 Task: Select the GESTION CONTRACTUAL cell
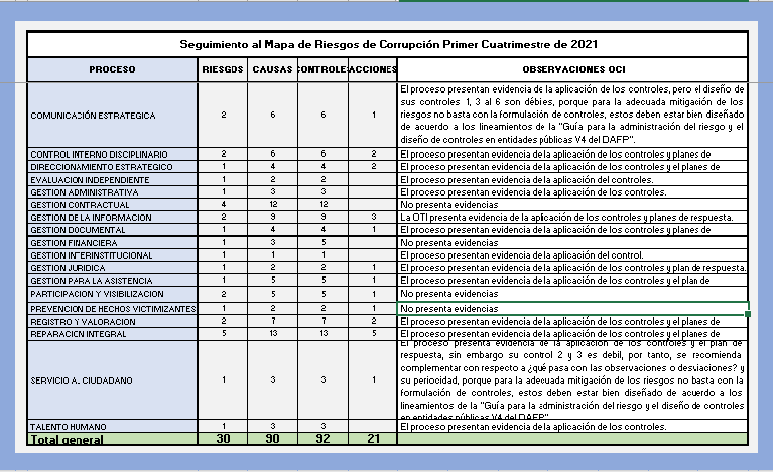[x=112, y=205]
